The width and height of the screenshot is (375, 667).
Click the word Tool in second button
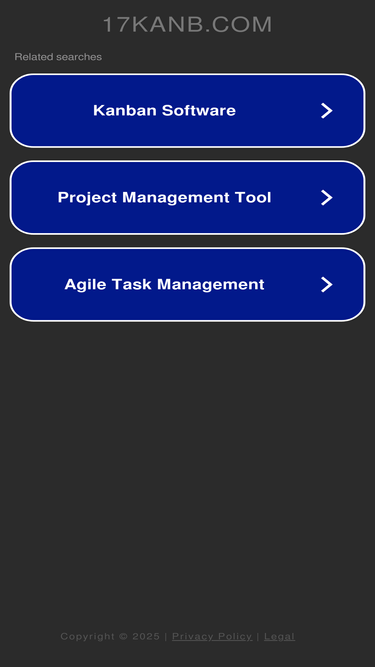pyautogui.click(x=255, y=197)
